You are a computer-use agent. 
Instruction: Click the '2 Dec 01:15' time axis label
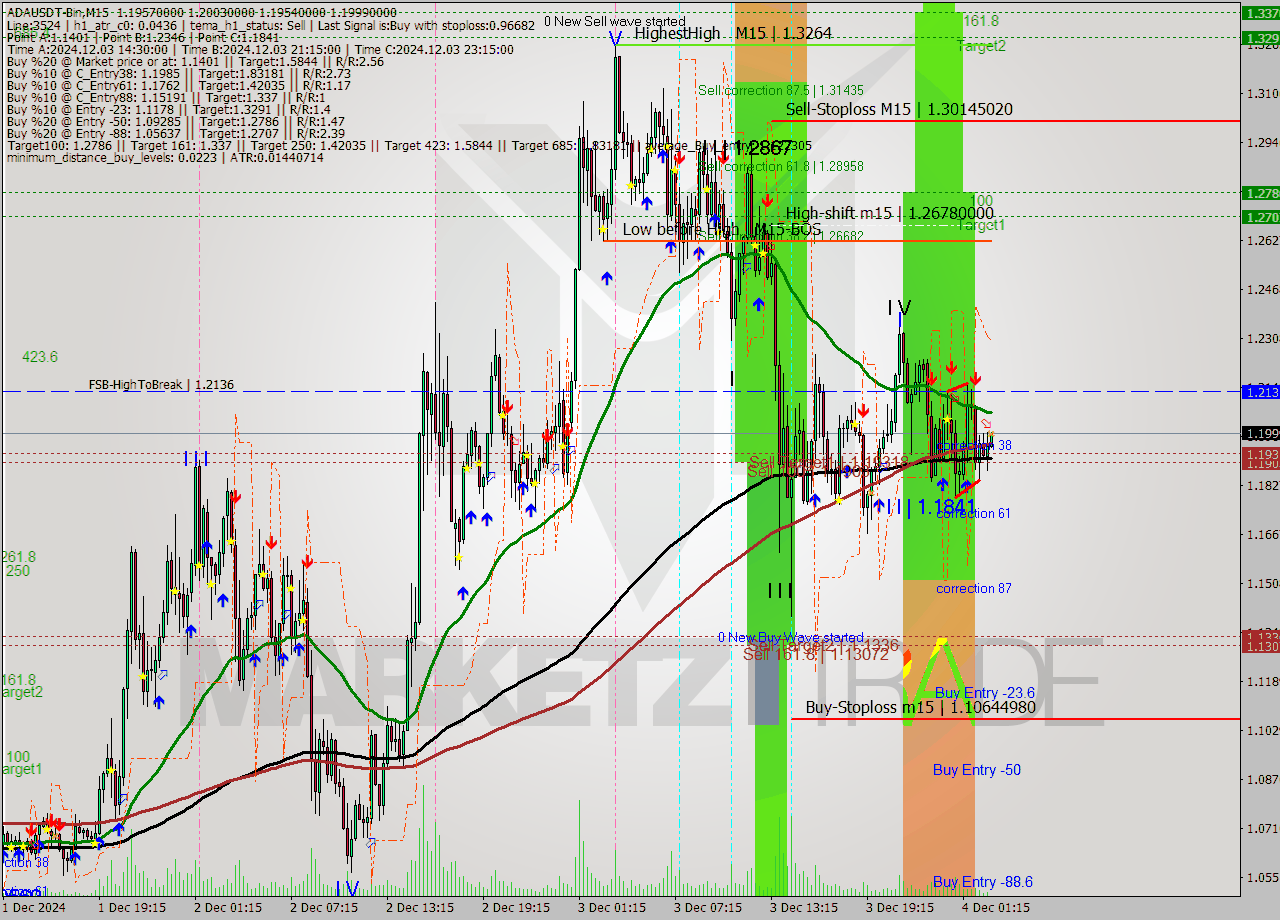coord(227,908)
